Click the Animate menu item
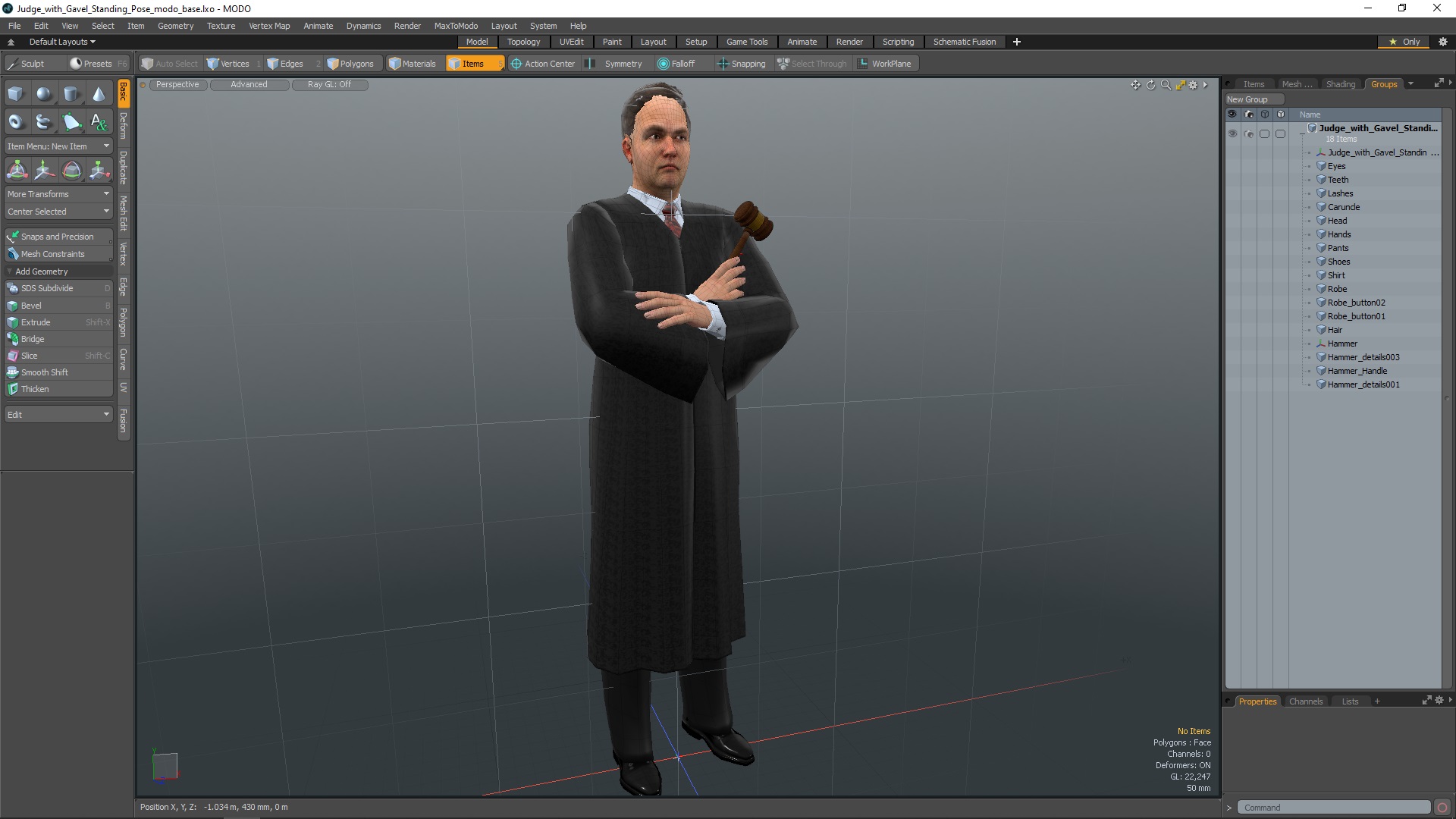 click(316, 25)
